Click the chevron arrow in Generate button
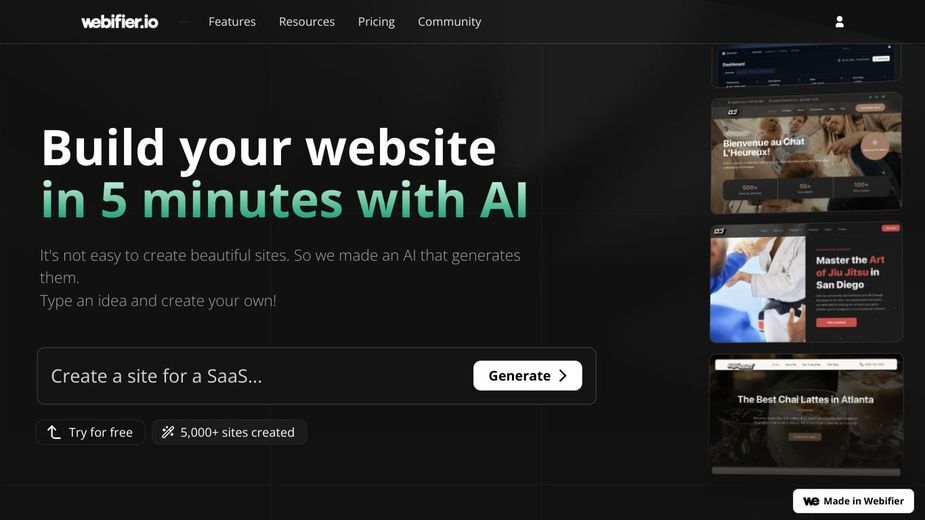The image size is (925, 520). 563,376
